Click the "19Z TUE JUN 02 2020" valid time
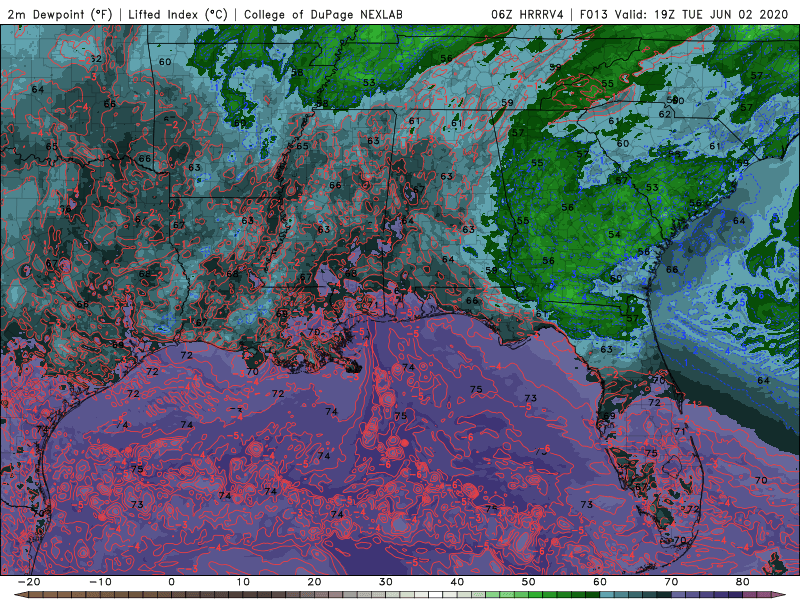 point(721,14)
